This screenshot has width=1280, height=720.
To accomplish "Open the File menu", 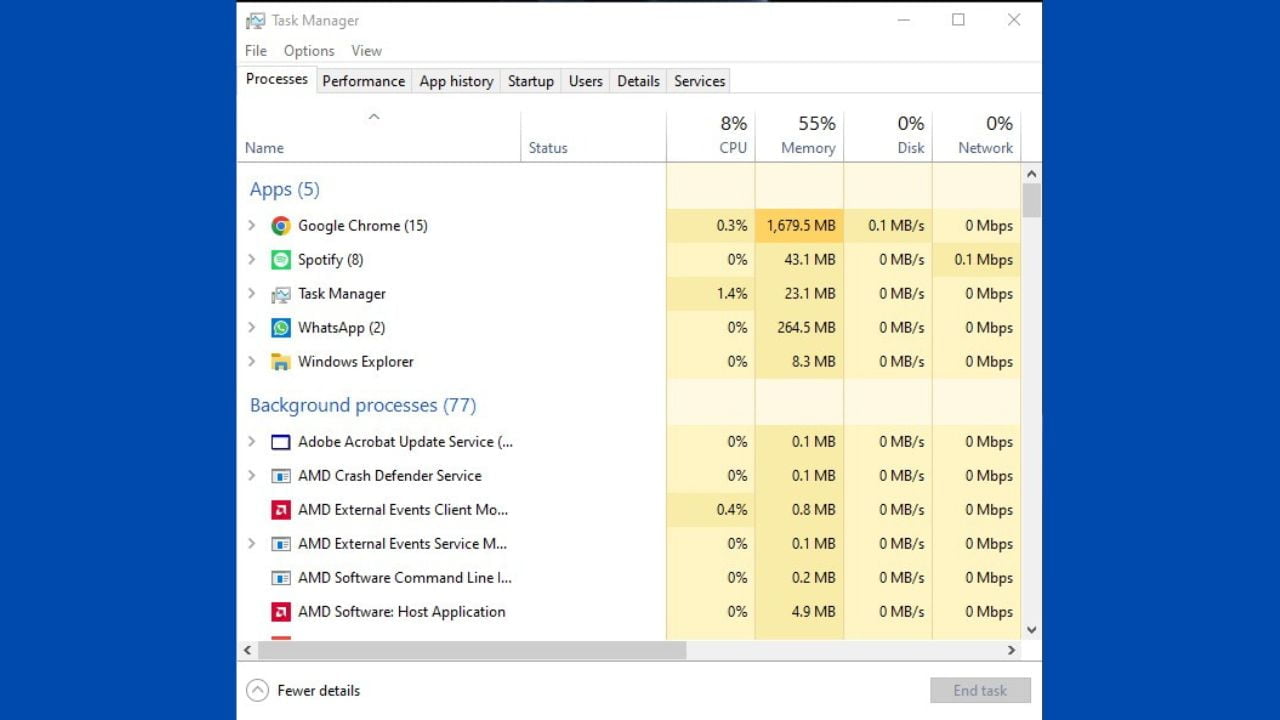I will [256, 51].
